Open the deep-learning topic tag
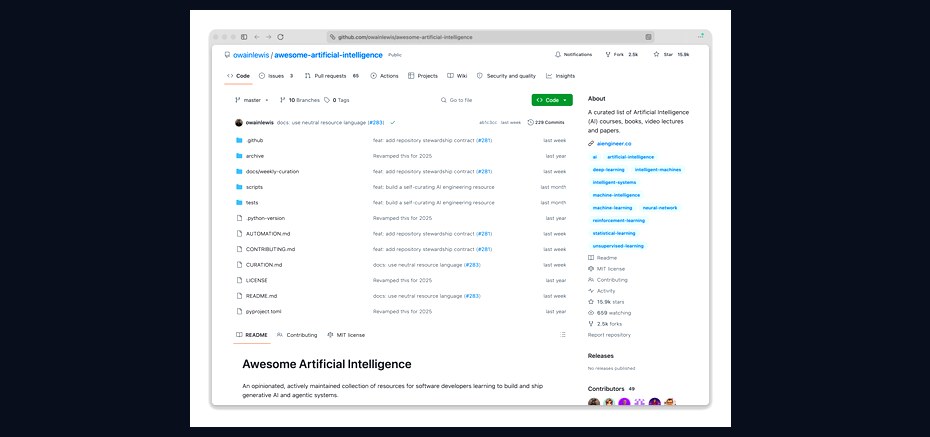This screenshot has height=437, width=930. [608, 170]
